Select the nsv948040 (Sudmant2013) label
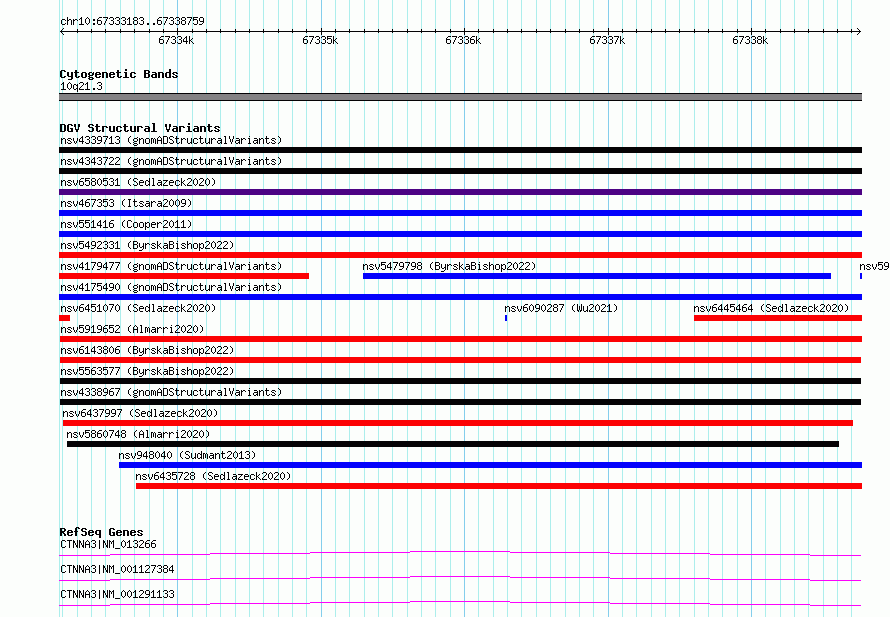This screenshot has width=890, height=617. click(x=187, y=455)
